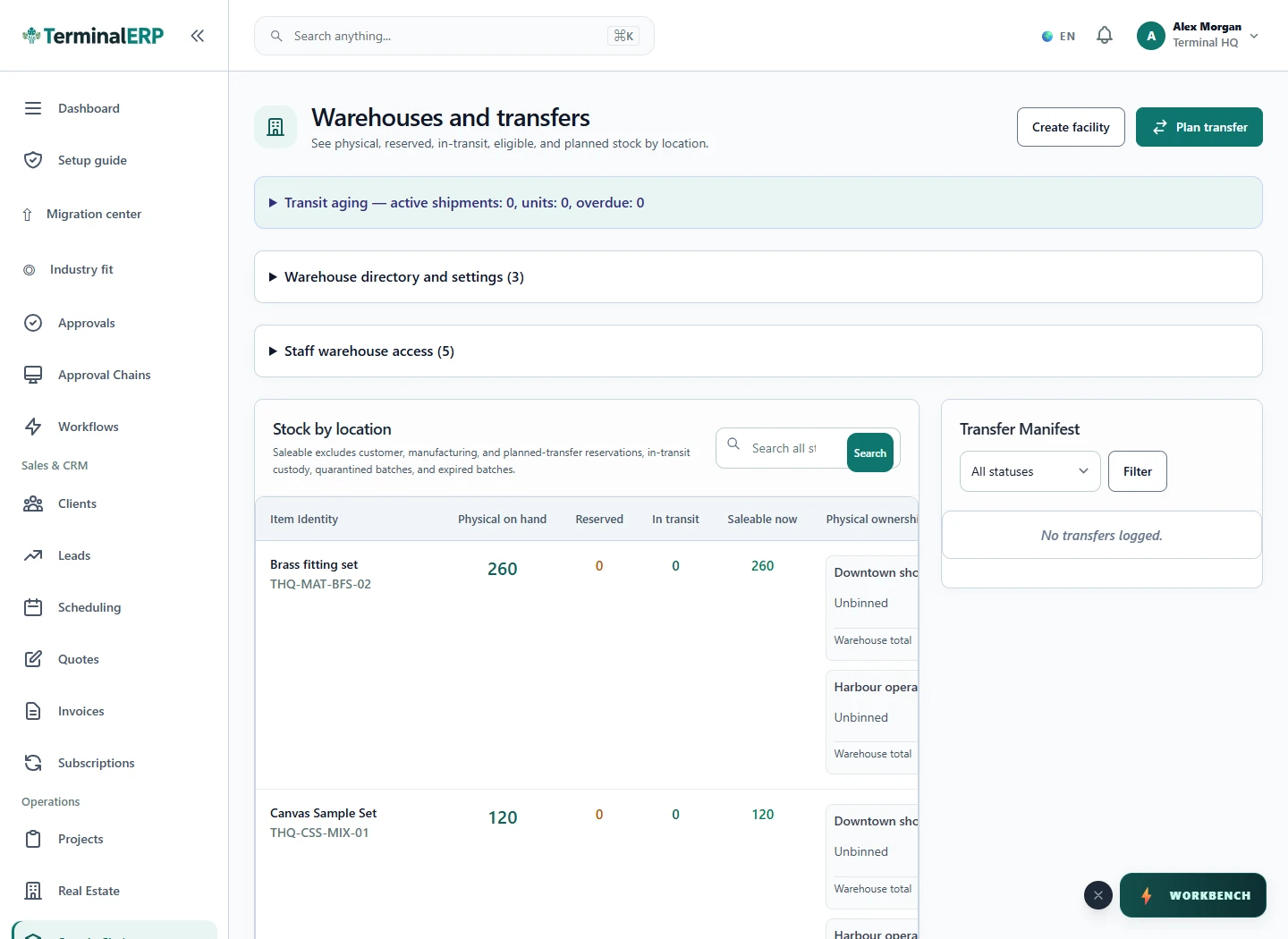Click Subscriptions refresh icon
Viewport: 1288px width, 939px height.
pos(33,763)
